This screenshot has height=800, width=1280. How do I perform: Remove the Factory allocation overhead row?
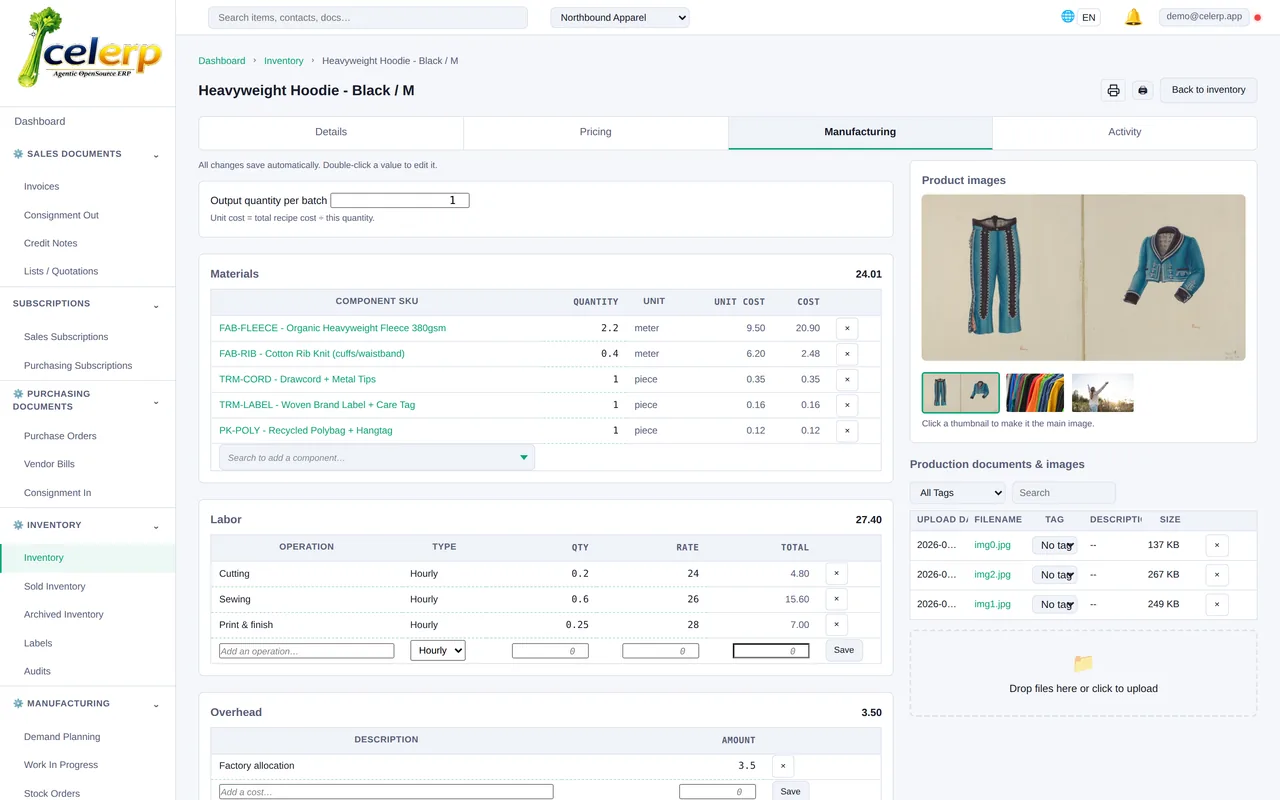(783, 766)
